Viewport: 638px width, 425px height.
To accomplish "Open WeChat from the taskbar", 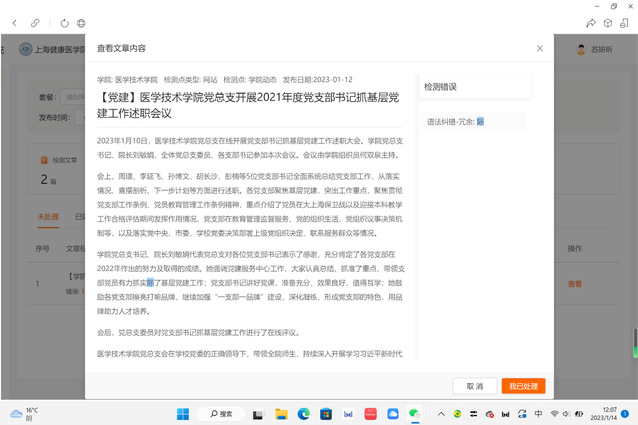I will pos(413,413).
